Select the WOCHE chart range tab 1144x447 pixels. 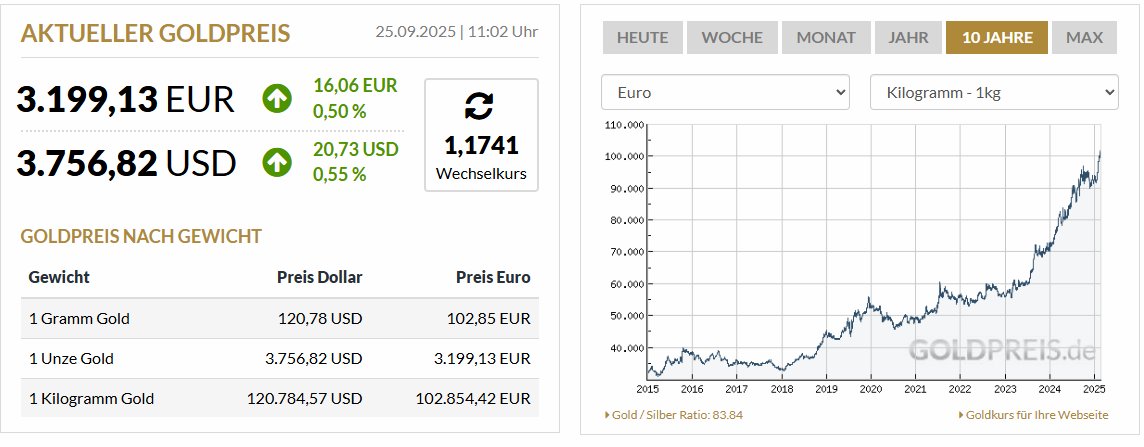click(x=732, y=38)
